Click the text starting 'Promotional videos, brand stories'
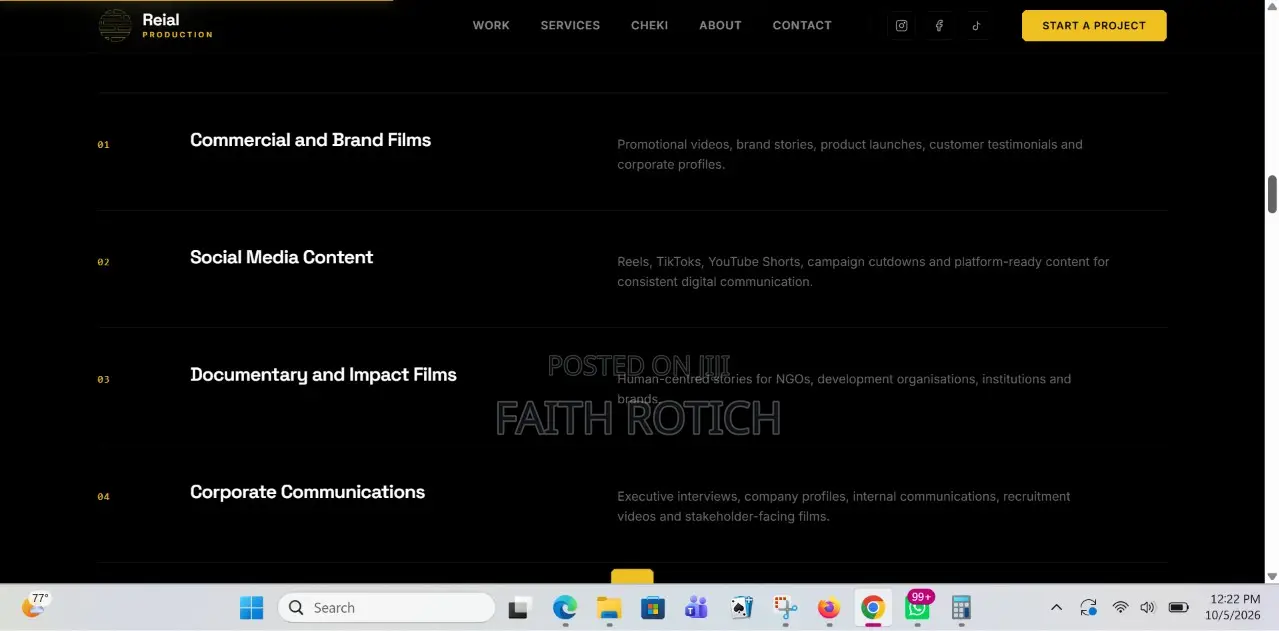This screenshot has width=1279, height=631. [850, 154]
